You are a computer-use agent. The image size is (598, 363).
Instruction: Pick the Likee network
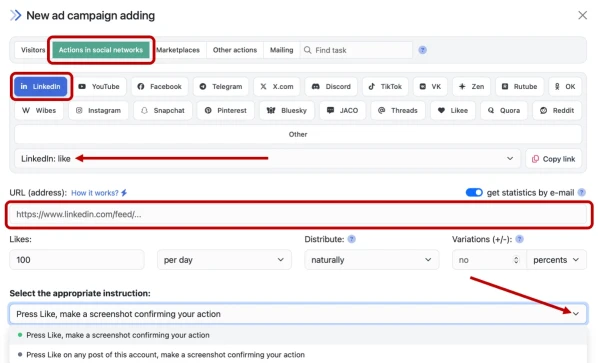(453, 111)
